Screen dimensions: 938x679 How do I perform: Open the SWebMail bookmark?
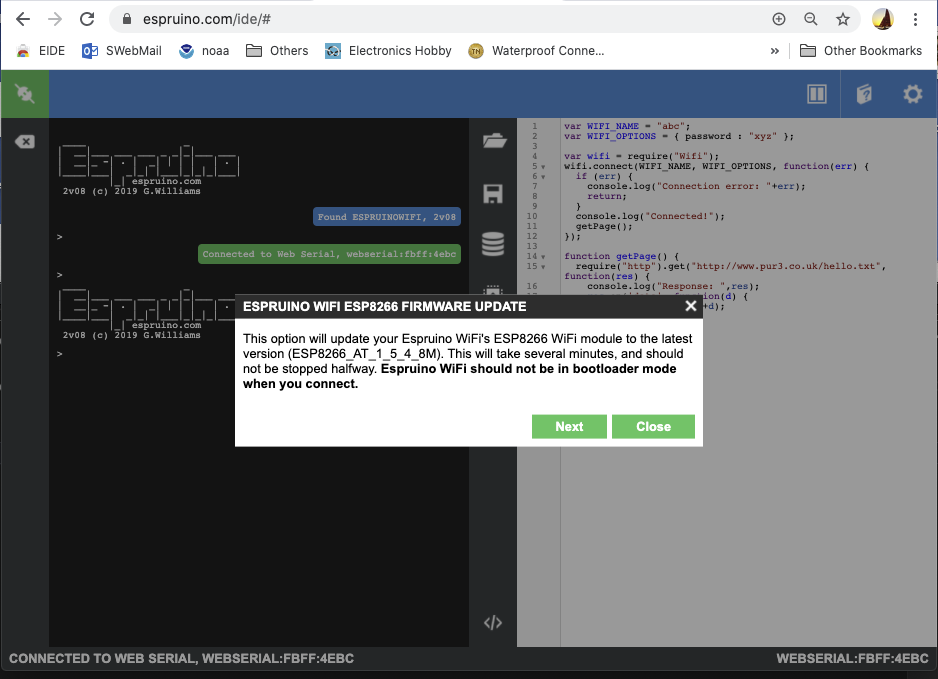tap(121, 51)
